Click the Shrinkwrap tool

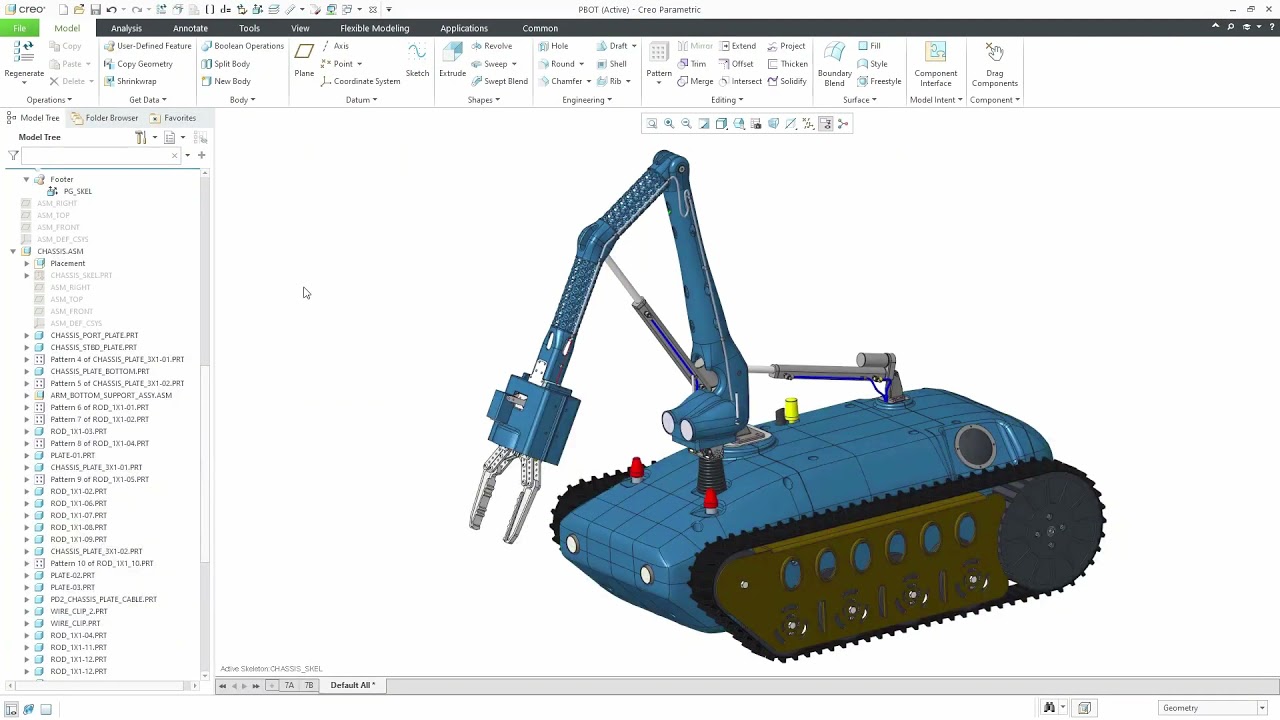130,81
